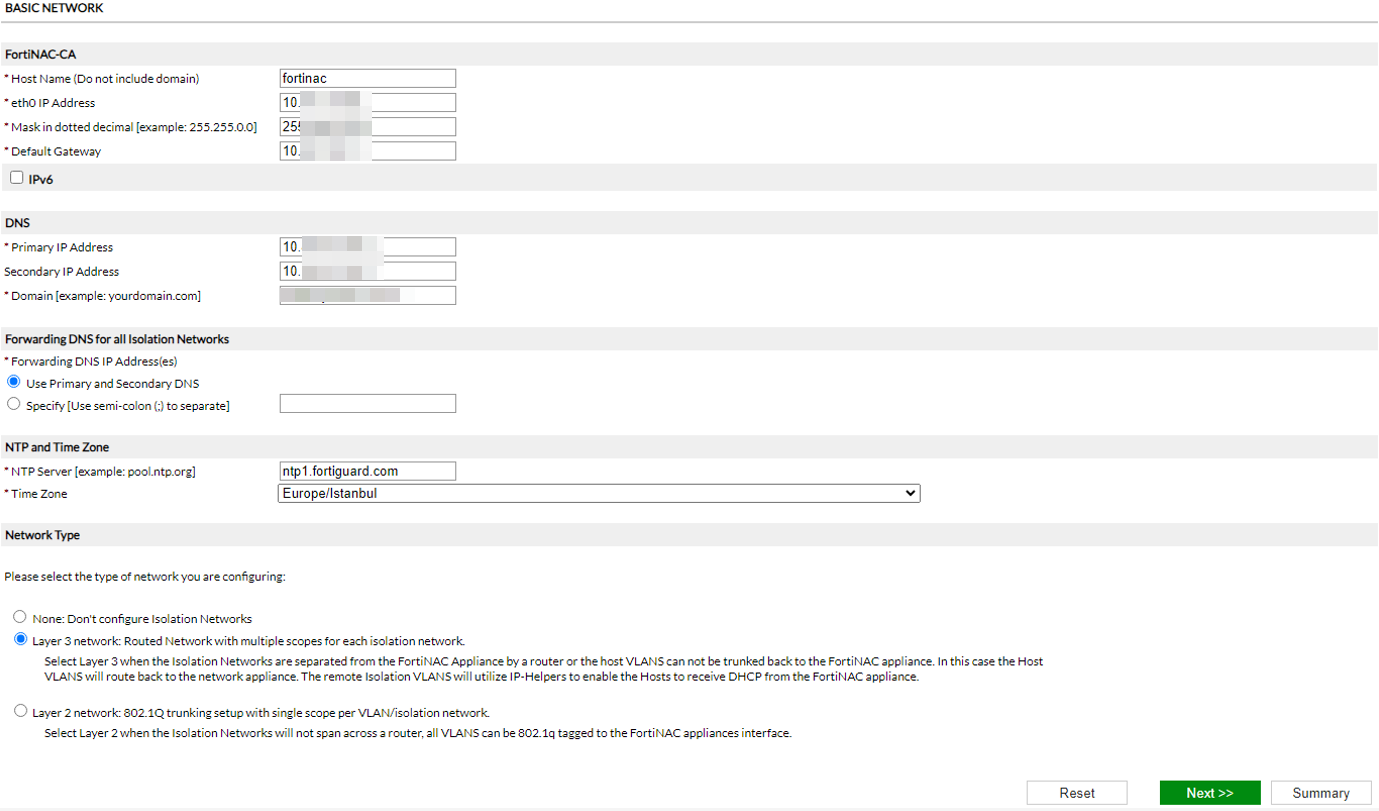The width and height of the screenshot is (1379, 811).
Task: Click the Specify forwarding DNS text box
Action: click(367, 404)
